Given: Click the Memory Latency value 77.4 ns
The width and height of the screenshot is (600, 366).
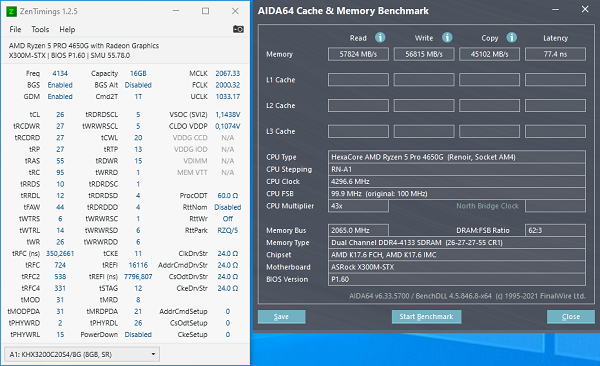Looking at the screenshot, I should (555, 54).
